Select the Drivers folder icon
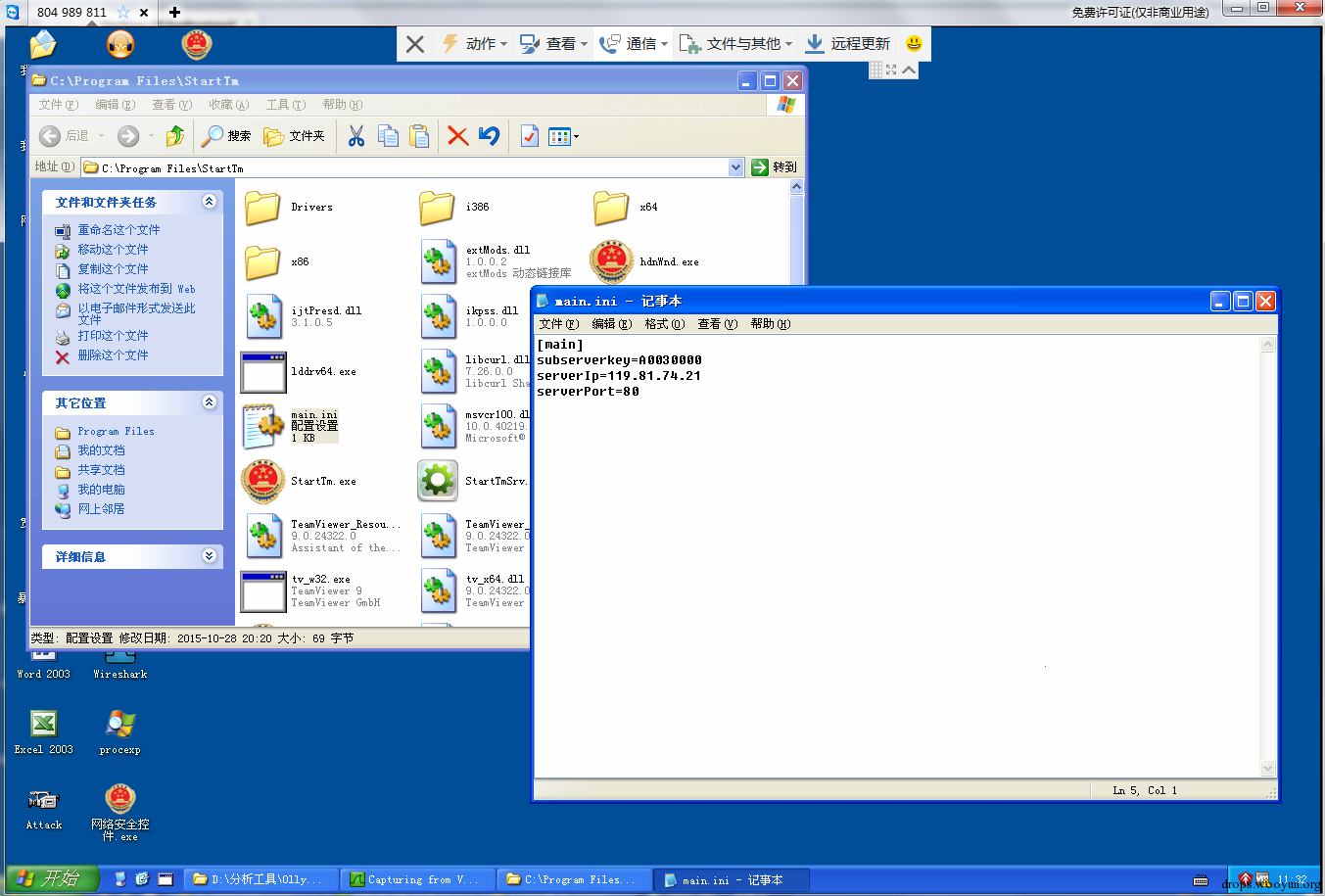This screenshot has height=896, width=1325. [x=262, y=208]
